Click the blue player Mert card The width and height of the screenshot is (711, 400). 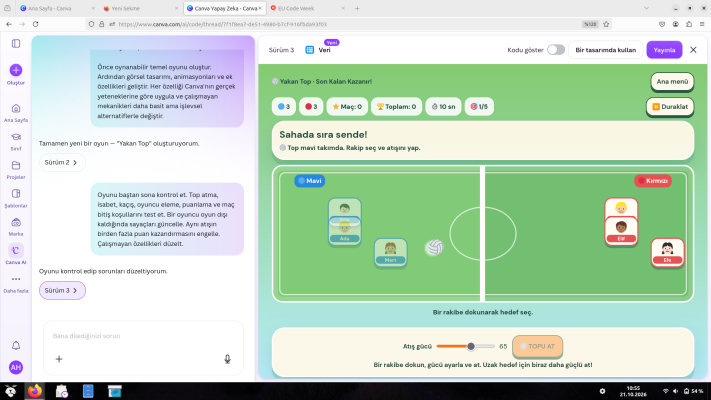point(390,253)
